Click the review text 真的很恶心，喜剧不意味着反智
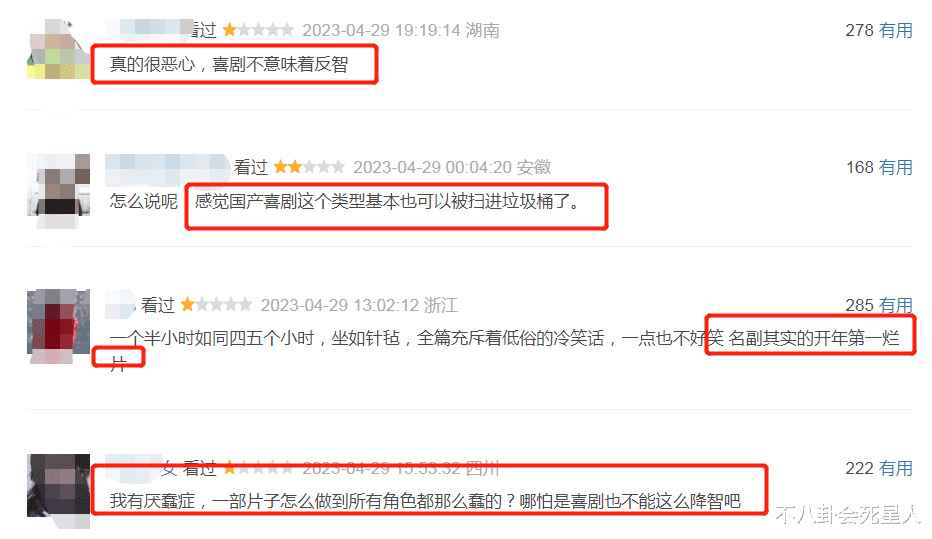The image size is (932, 539). click(x=229, y=64)
